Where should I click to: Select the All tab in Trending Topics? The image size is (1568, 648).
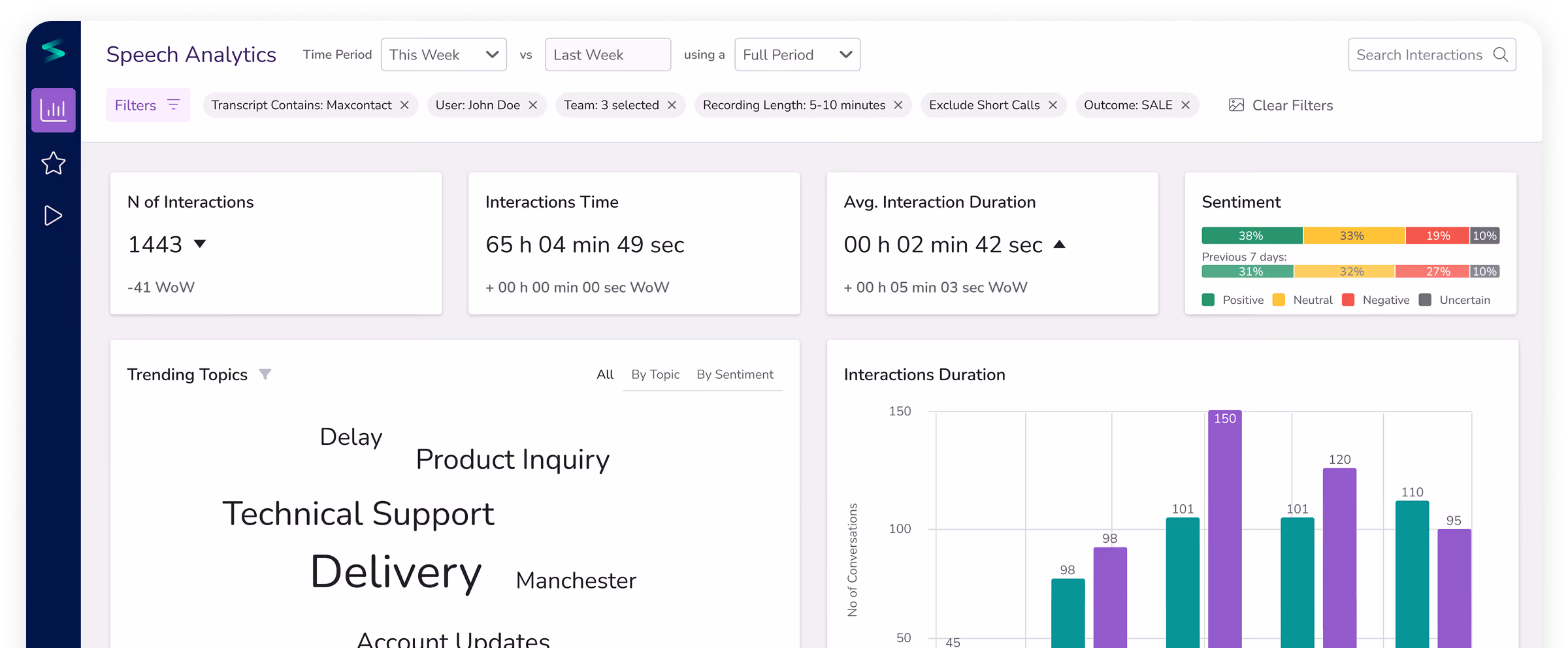(605, 374)
